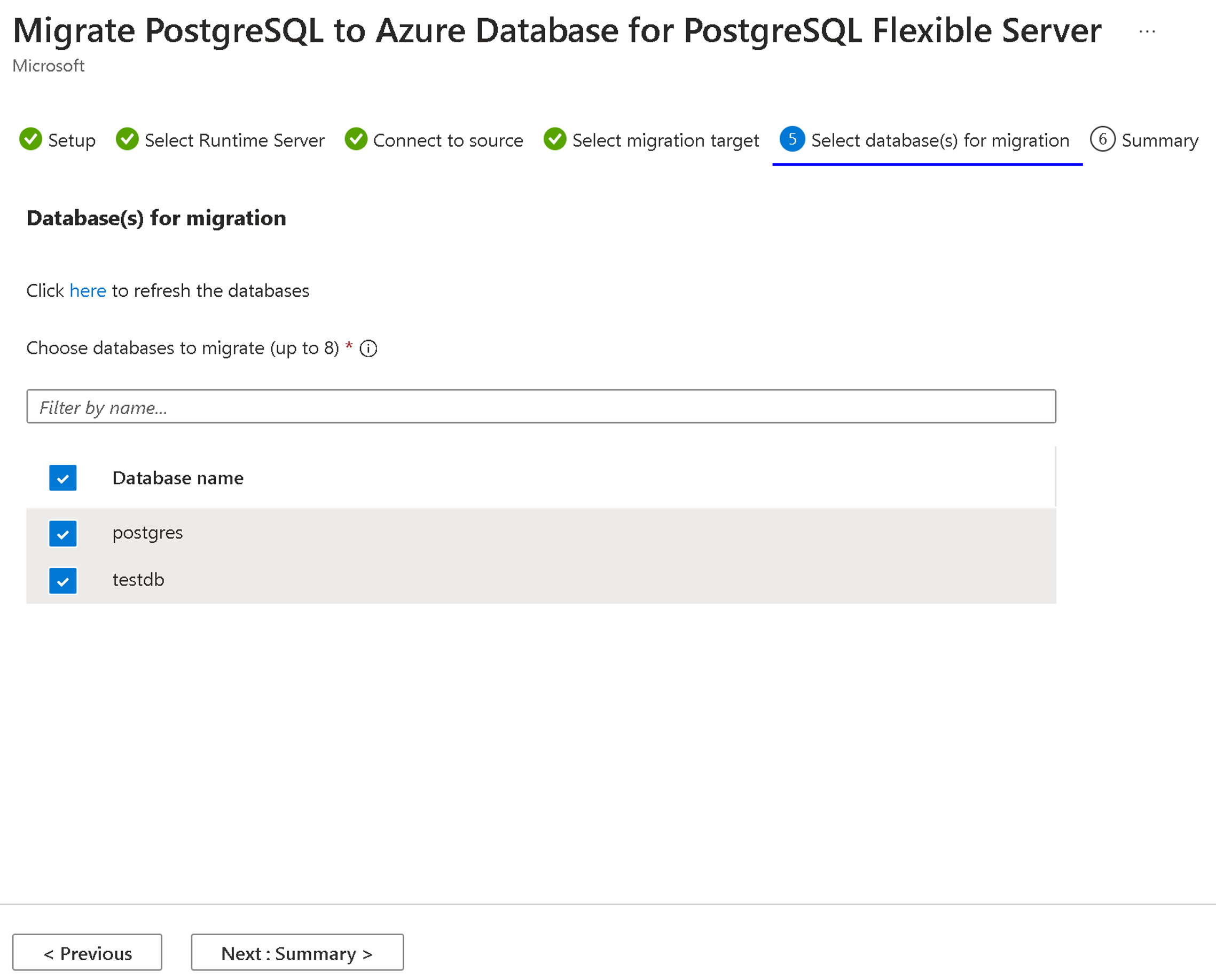
Task: Click the Select migration target step icon
Action: click(x=554, y=139)
